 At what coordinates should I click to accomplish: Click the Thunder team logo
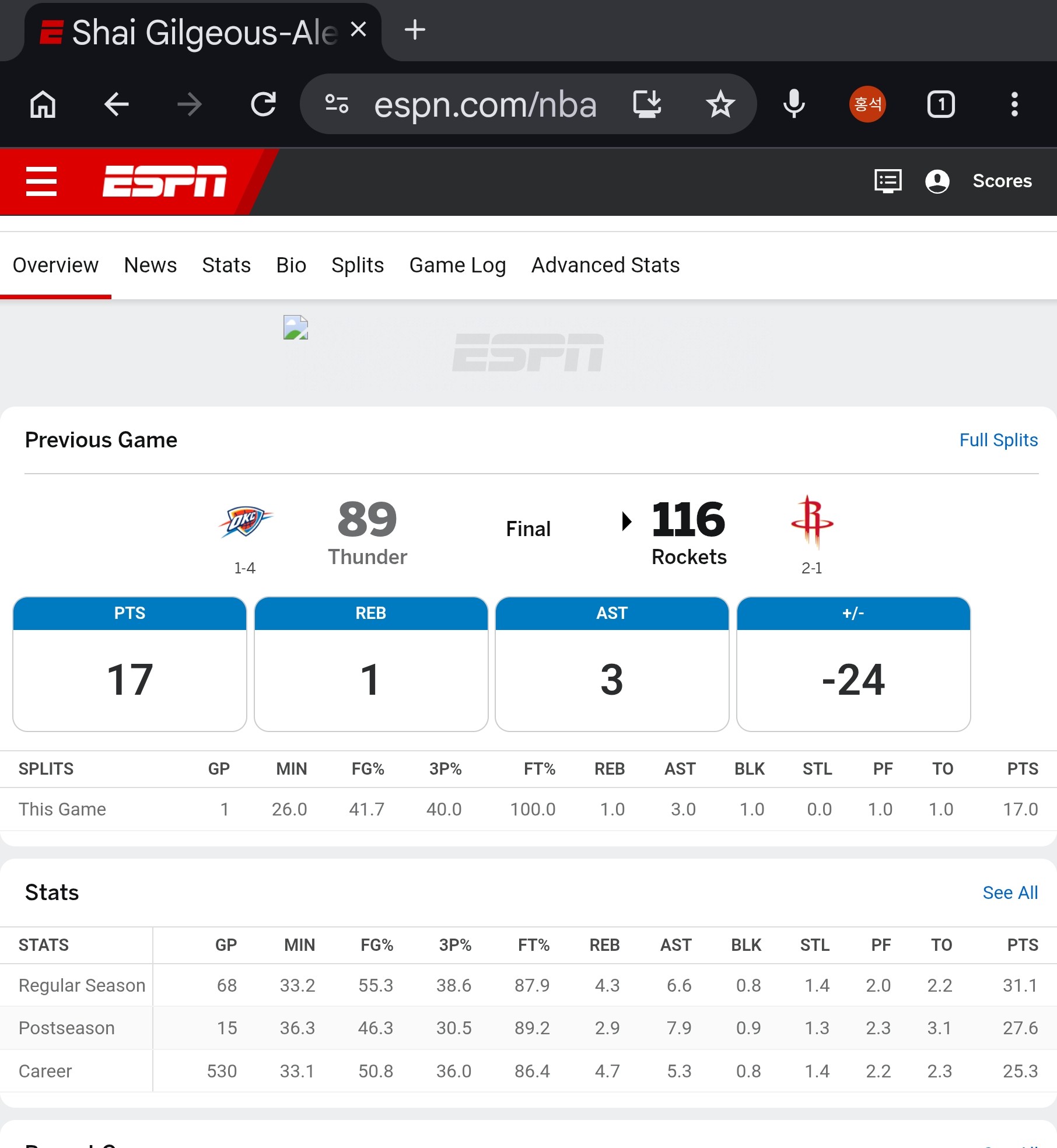[245, 521]
